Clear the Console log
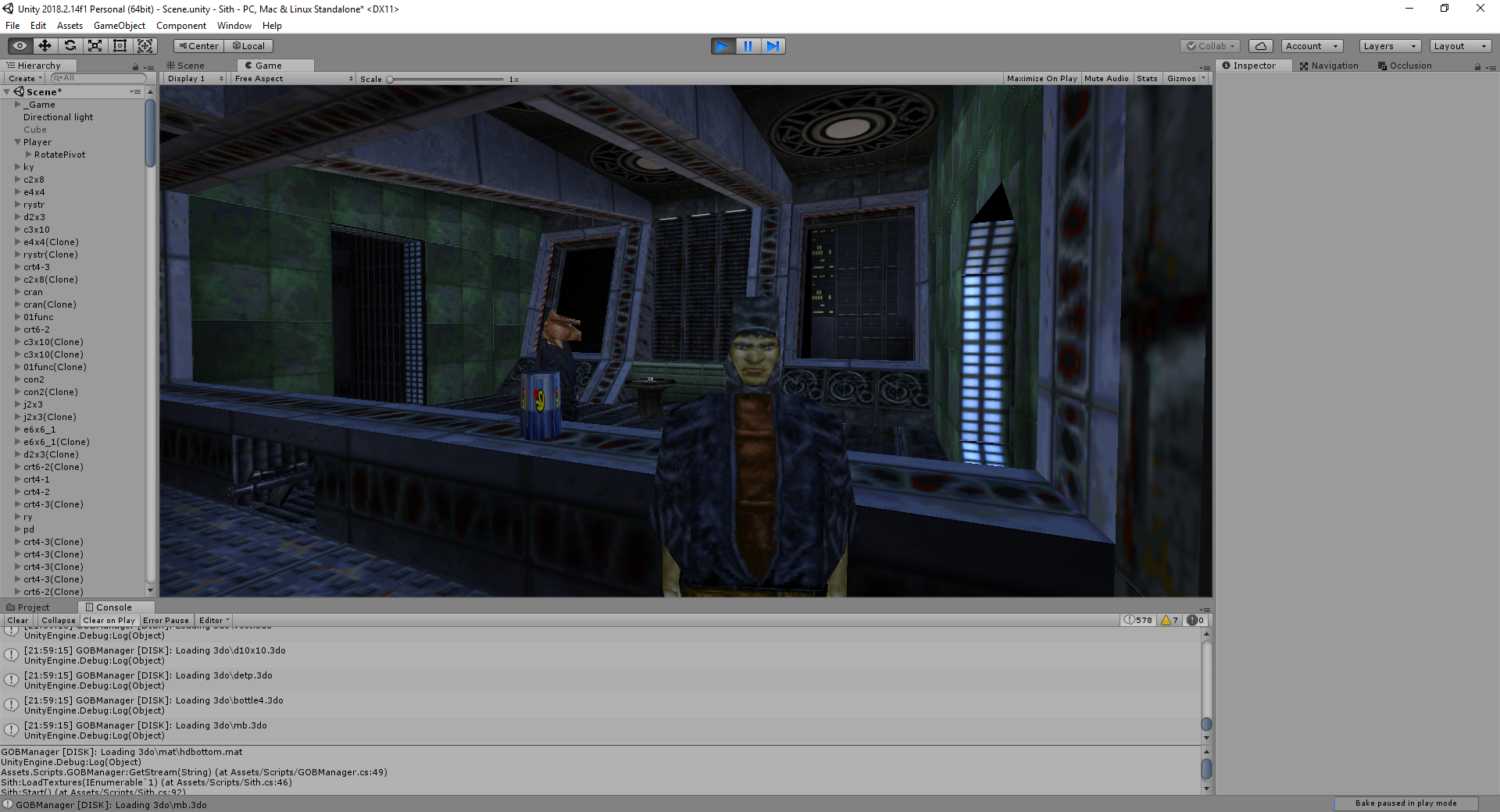 coord(18,621)
